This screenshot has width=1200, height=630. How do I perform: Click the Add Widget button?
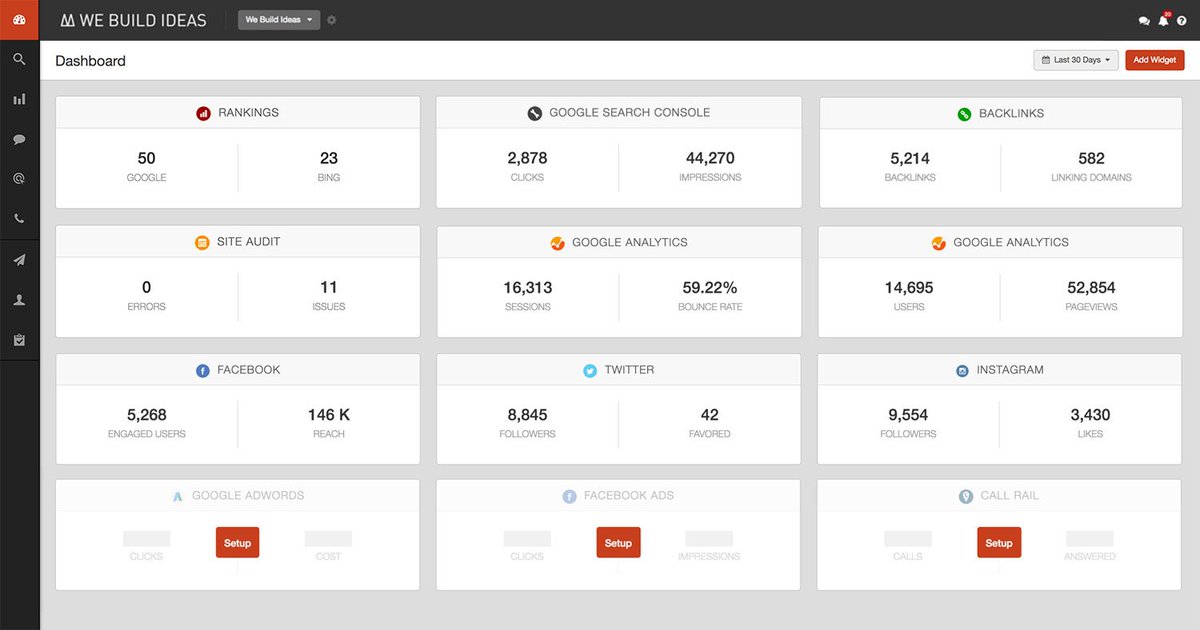[1155, 60]
